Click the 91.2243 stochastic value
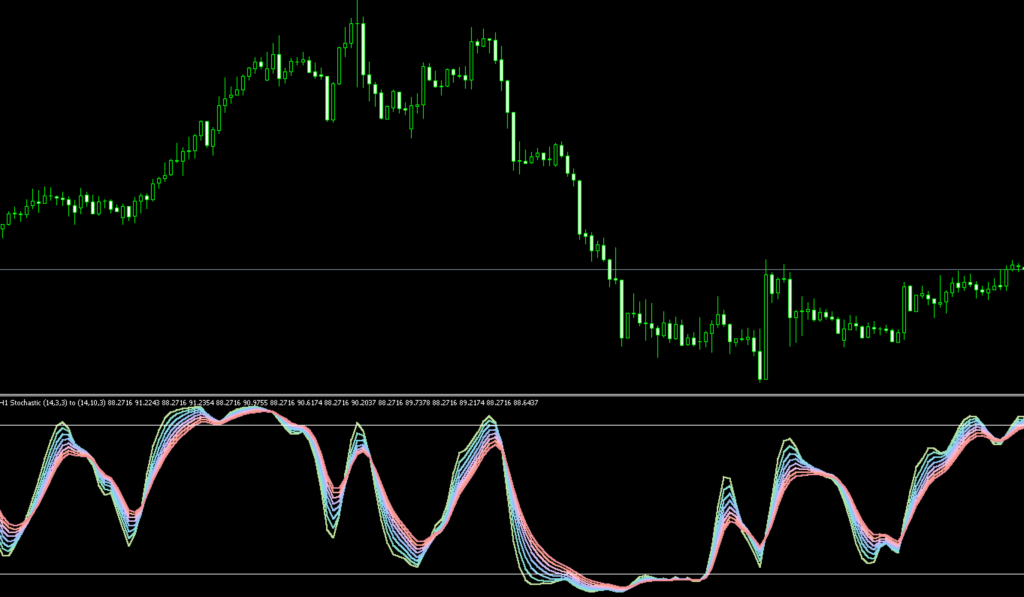The width and height of the screenshot is (1024, 597). tap(148, 403)
